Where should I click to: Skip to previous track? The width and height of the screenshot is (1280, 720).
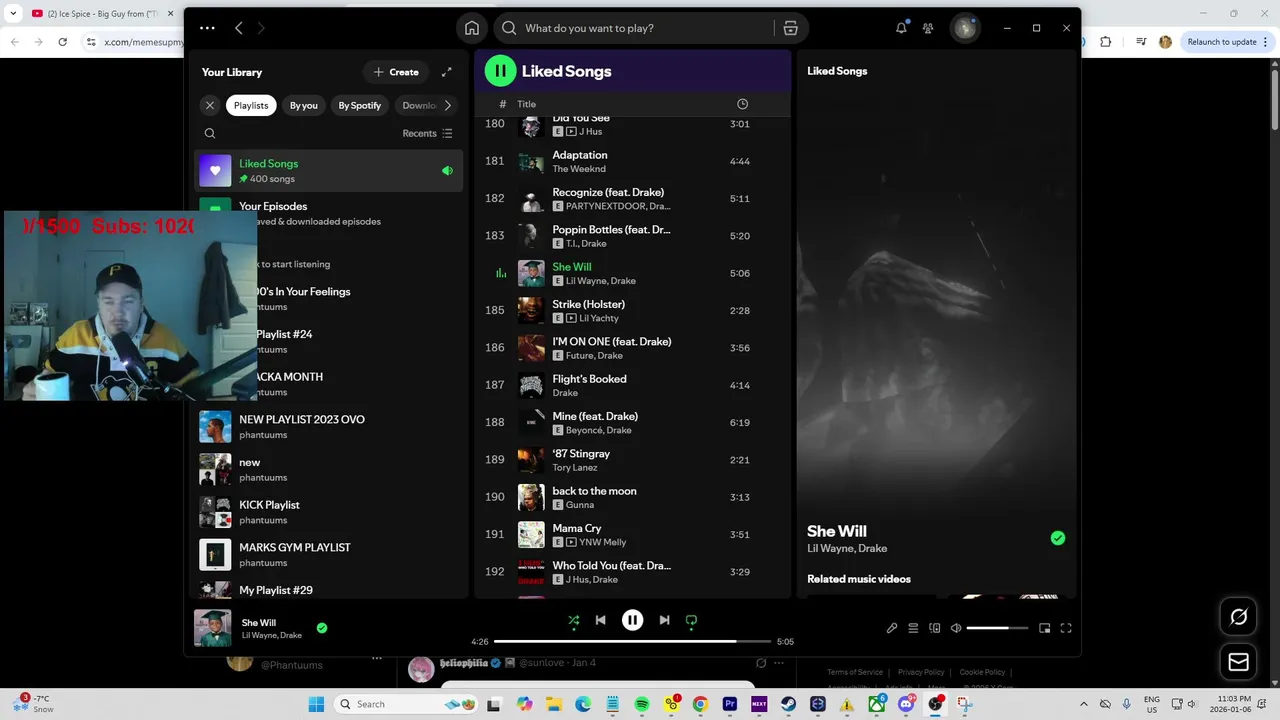coord(600,620)
